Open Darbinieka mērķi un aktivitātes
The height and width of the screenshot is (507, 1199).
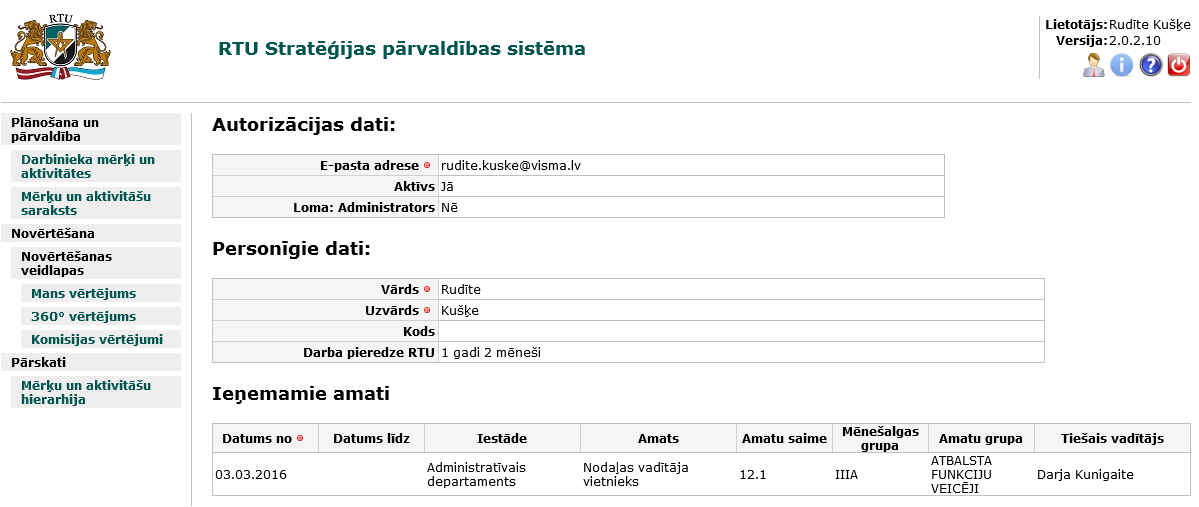pos(96,166)
